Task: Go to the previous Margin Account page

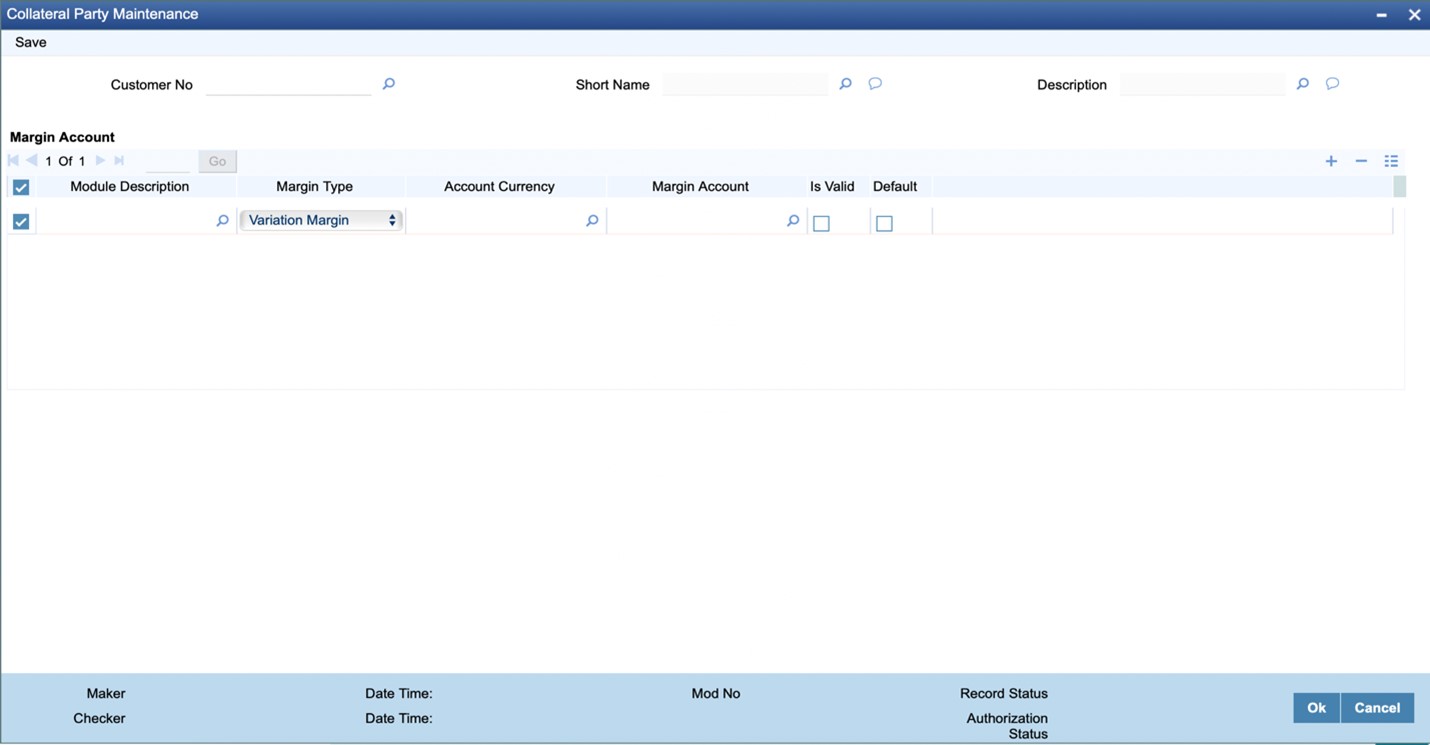Action: click(31, 161)
